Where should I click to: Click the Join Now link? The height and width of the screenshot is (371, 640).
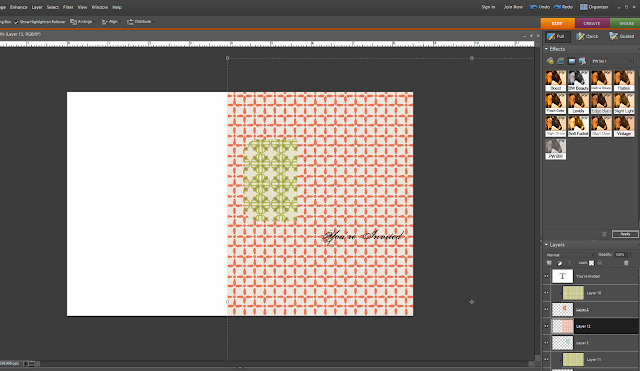(x=513, y=7)
